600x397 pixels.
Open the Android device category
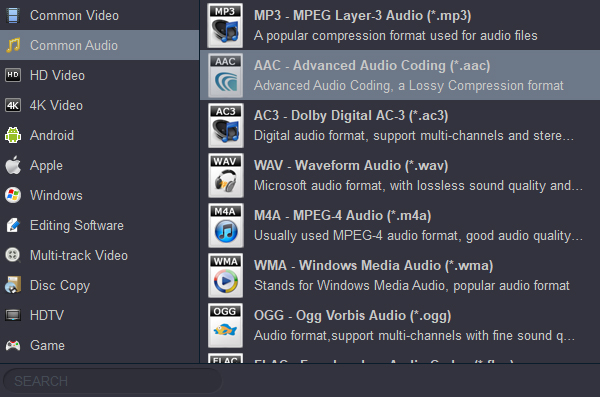coord(99,135)
